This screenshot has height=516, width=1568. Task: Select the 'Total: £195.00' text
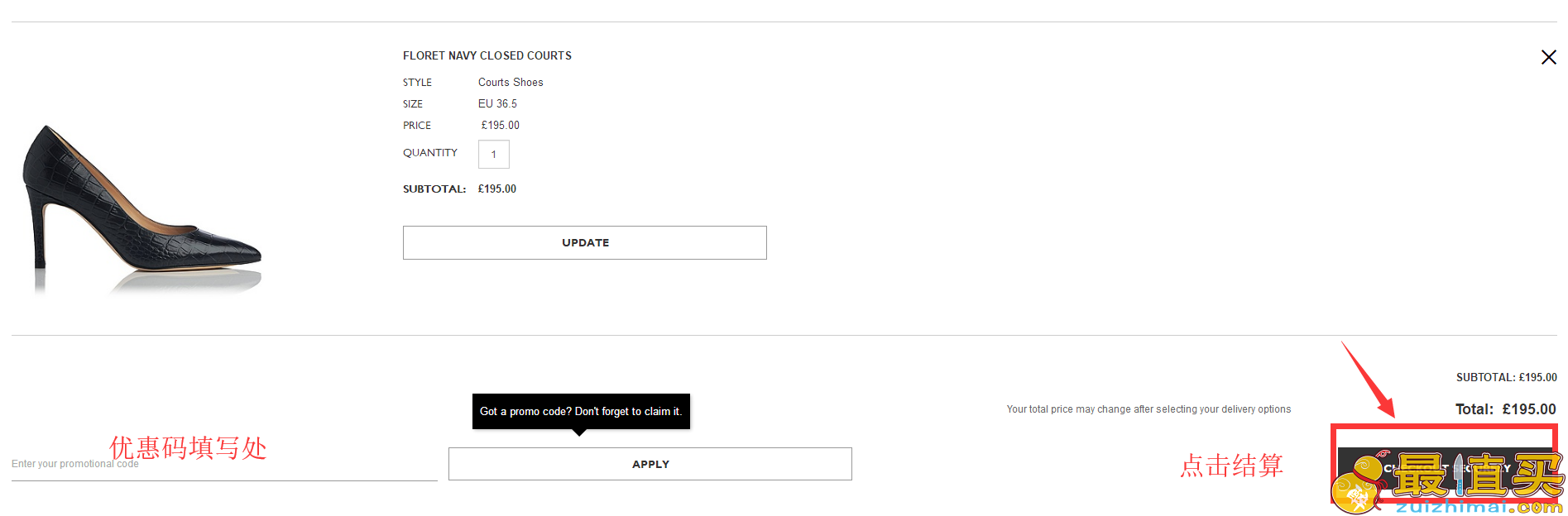pyautogui.click(x=1505, y=409)
